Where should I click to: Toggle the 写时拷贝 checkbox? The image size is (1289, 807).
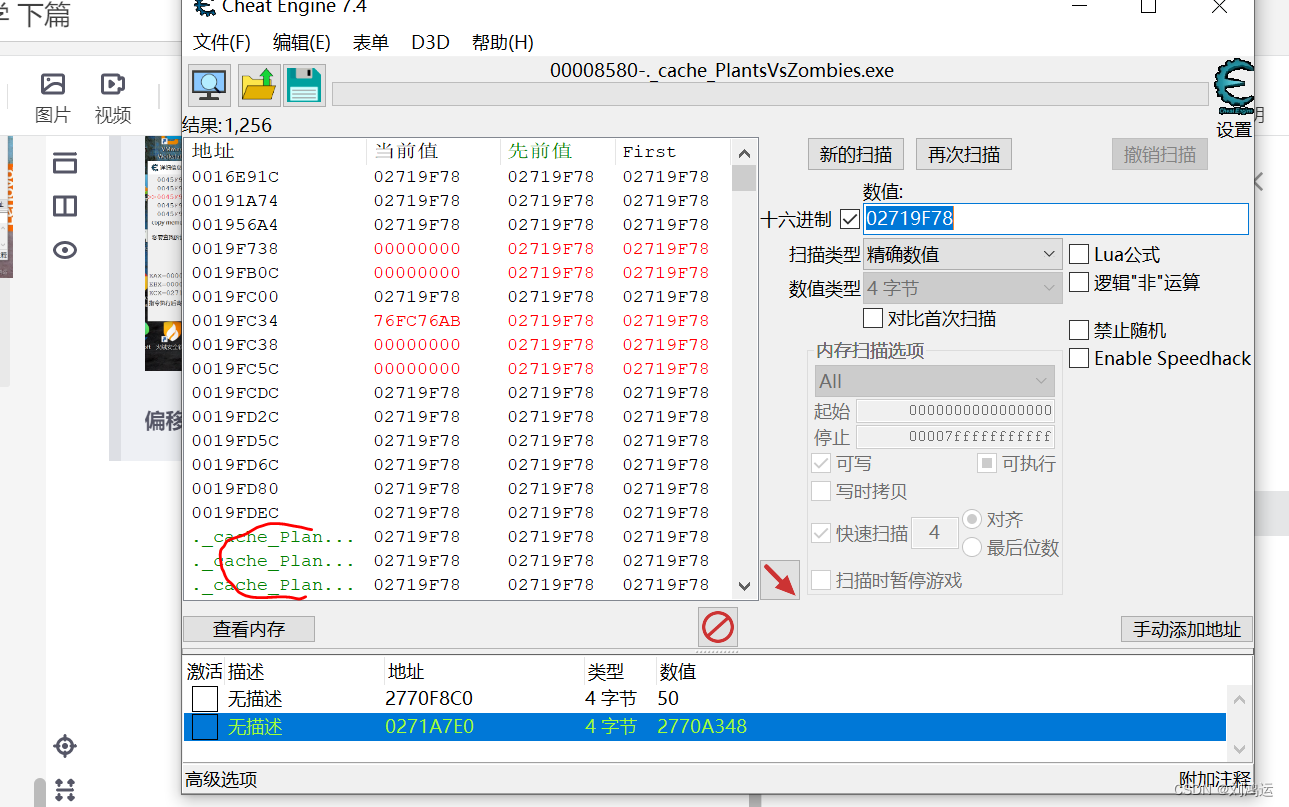821,491
